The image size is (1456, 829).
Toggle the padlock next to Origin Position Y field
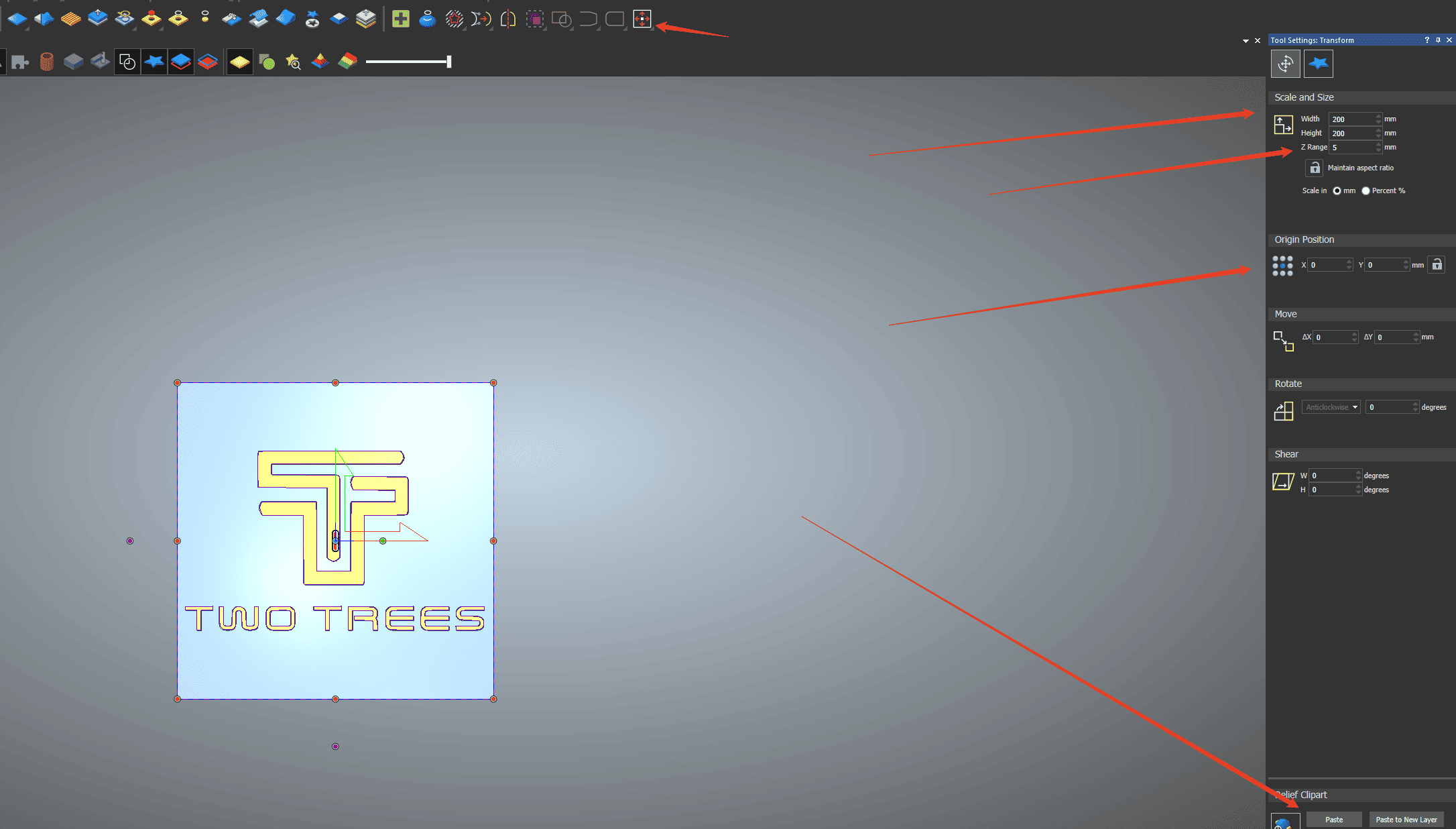click(1437, 264)
